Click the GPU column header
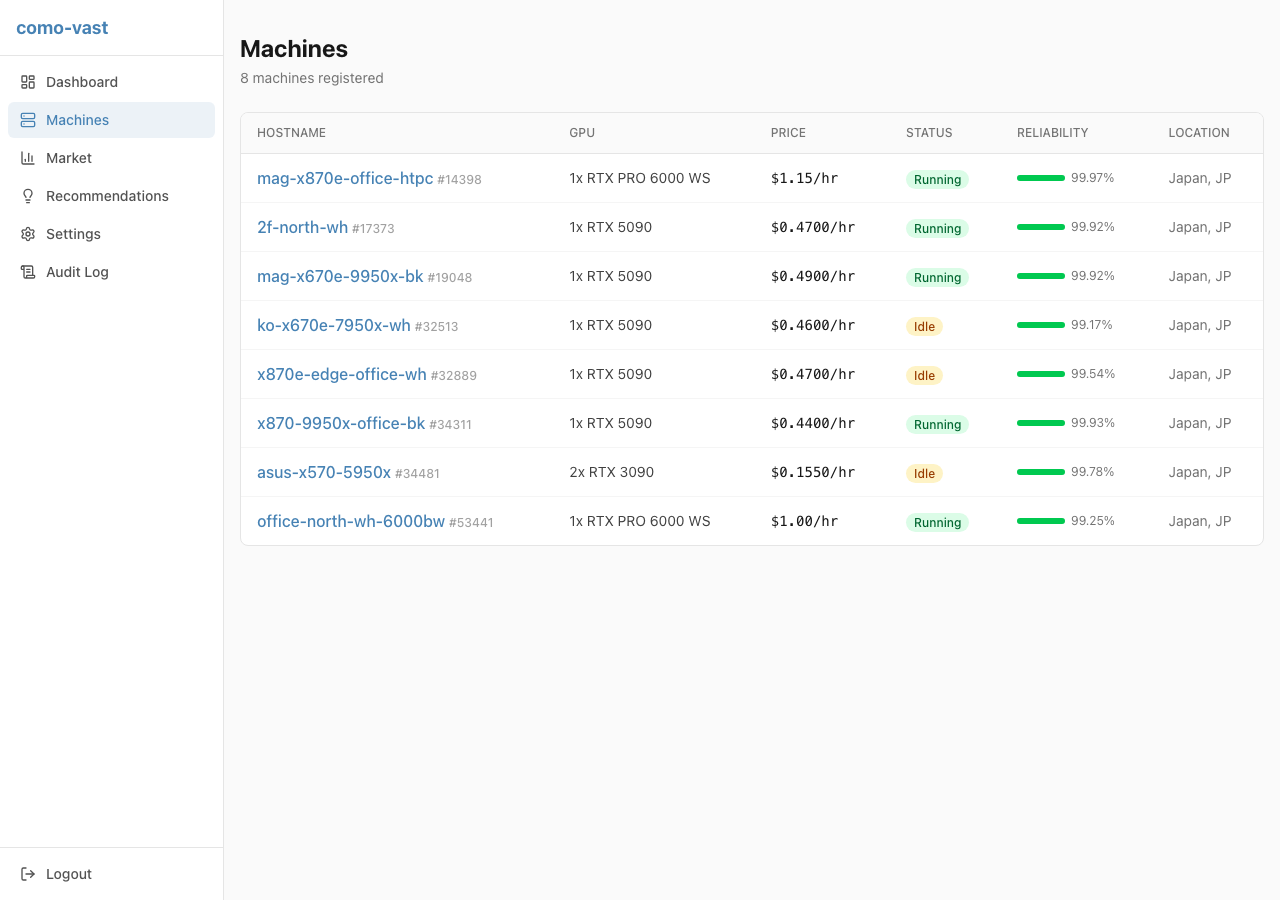Image resolution: width=1280 pixels, height=900 pixels. (582, 133)
